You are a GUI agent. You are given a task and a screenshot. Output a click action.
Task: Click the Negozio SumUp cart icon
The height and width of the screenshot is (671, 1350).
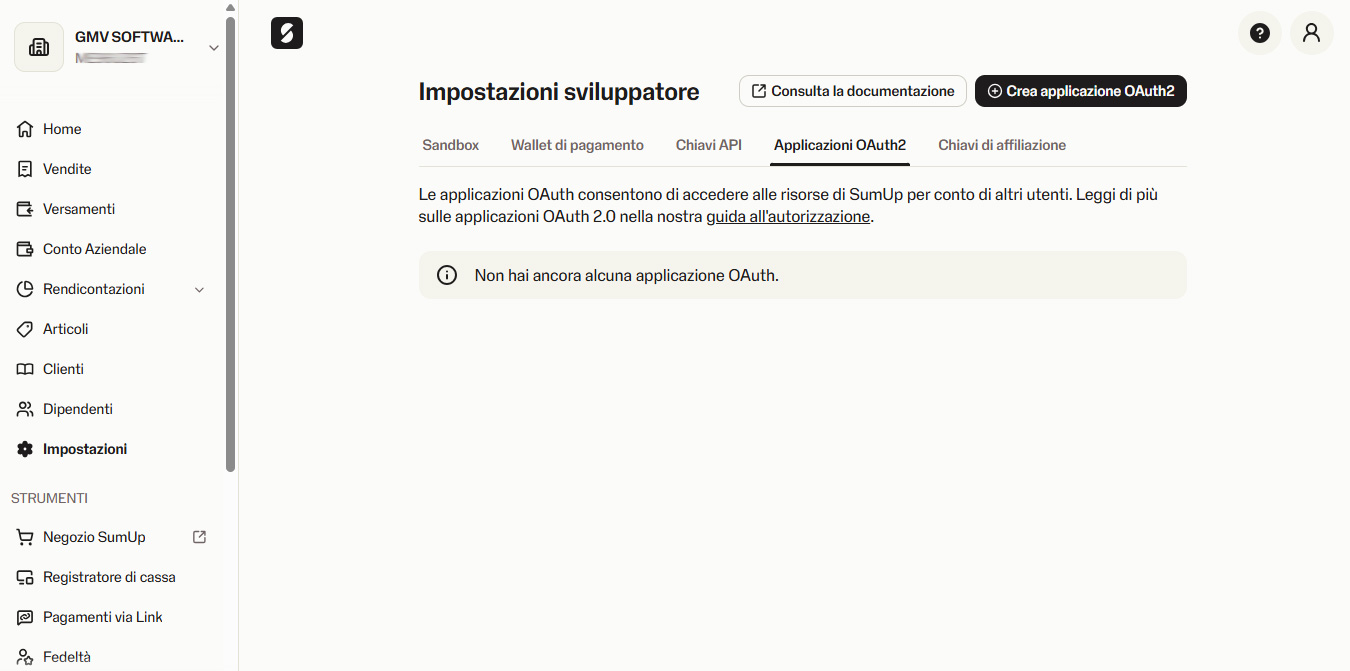tap(25, 537)
